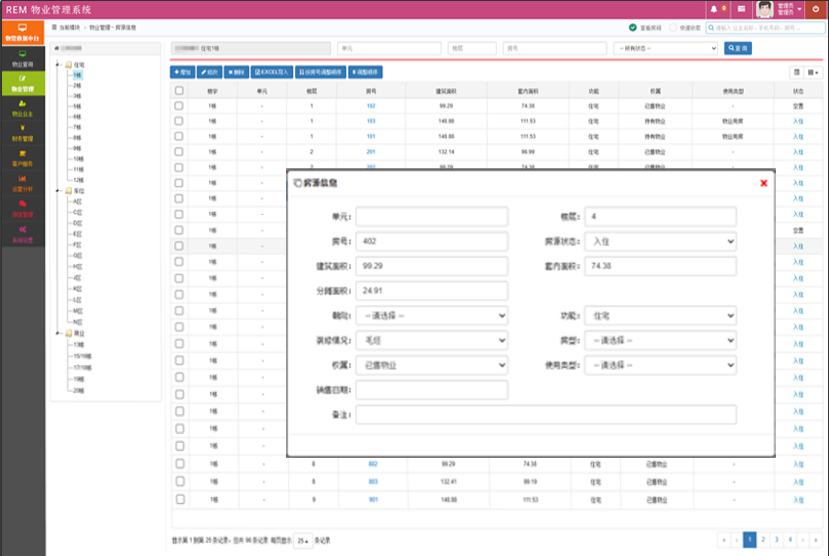This screenshot has height=556, width=829.
Task: Open the 使用类型 dropdown
Action: (x=660, y=365)
